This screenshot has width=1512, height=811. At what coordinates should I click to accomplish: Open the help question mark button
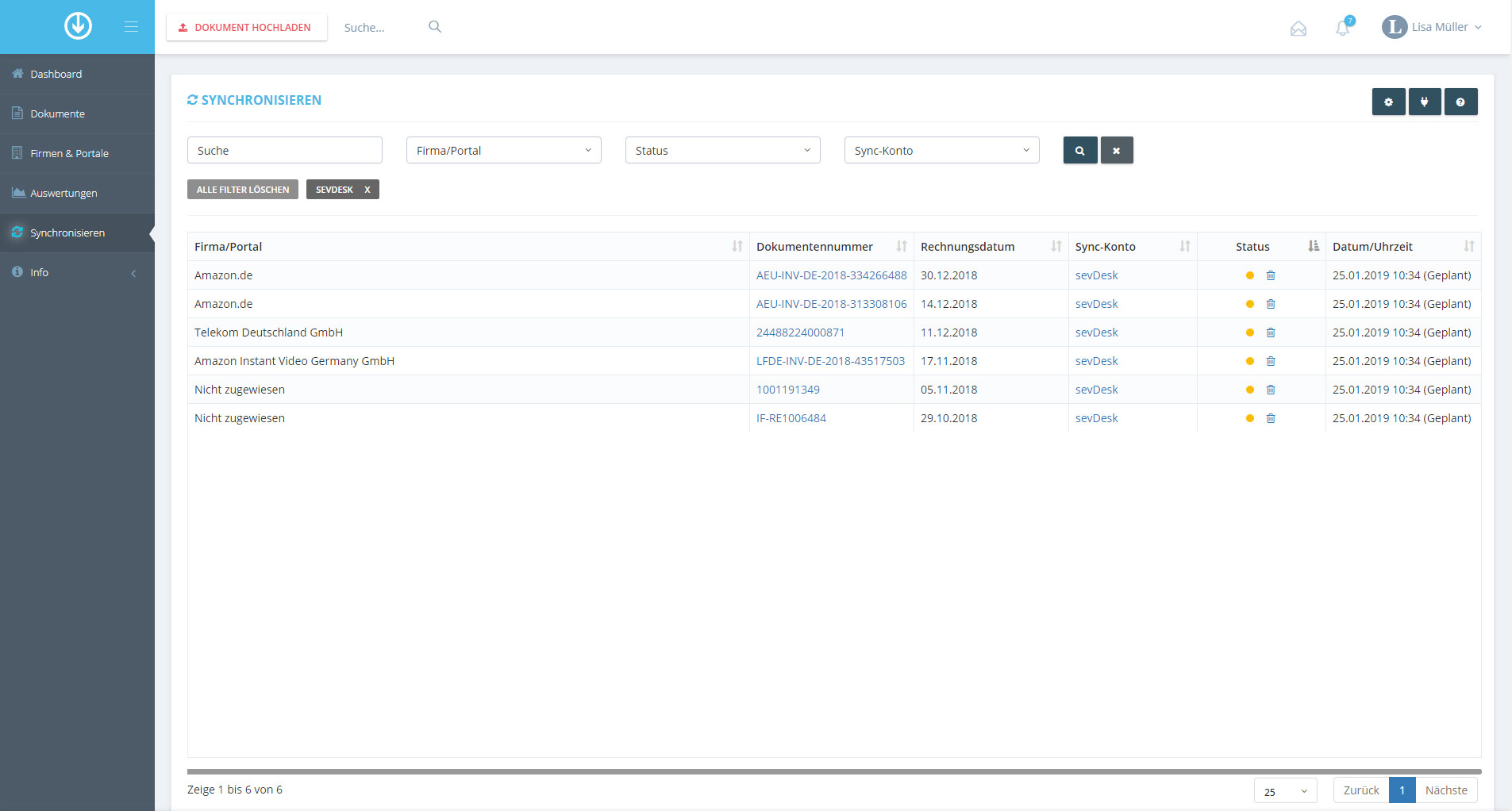1460,102
